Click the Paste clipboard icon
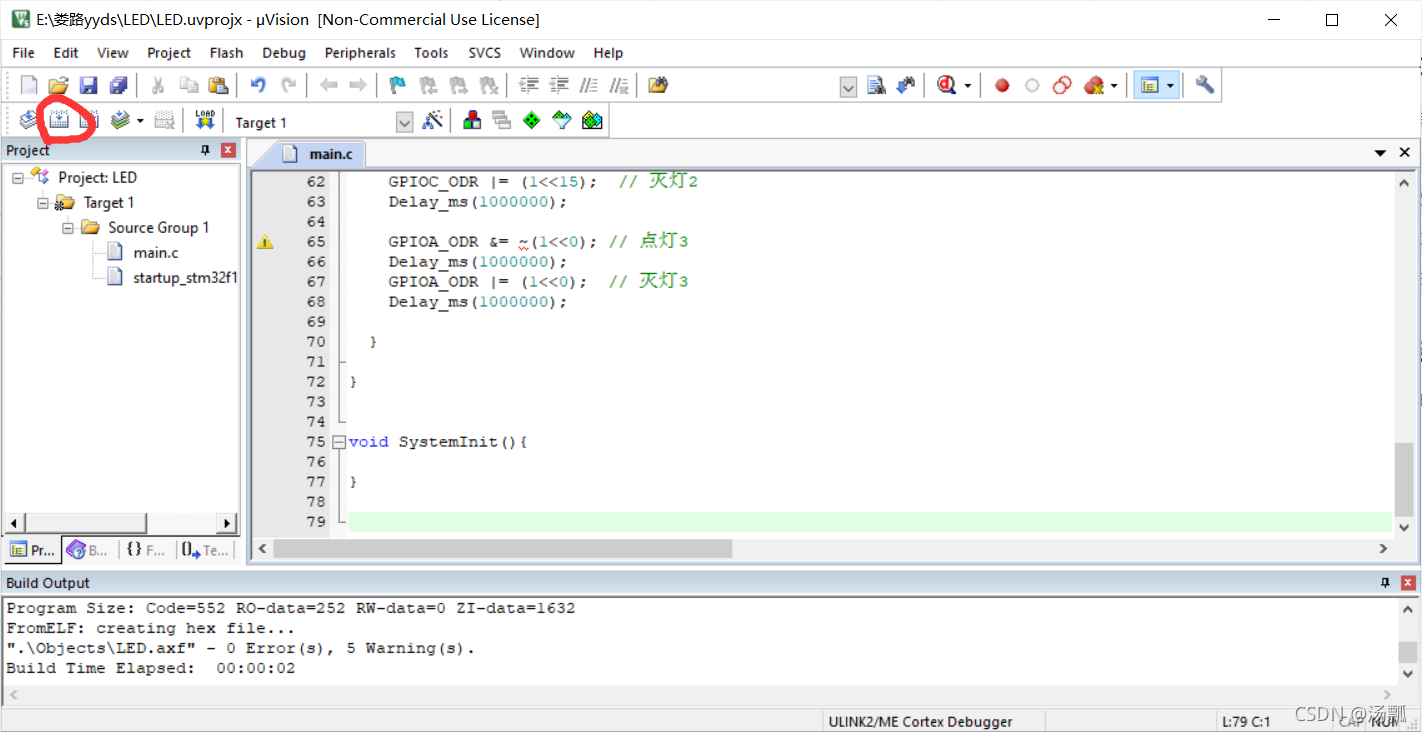 pos(218,86)
